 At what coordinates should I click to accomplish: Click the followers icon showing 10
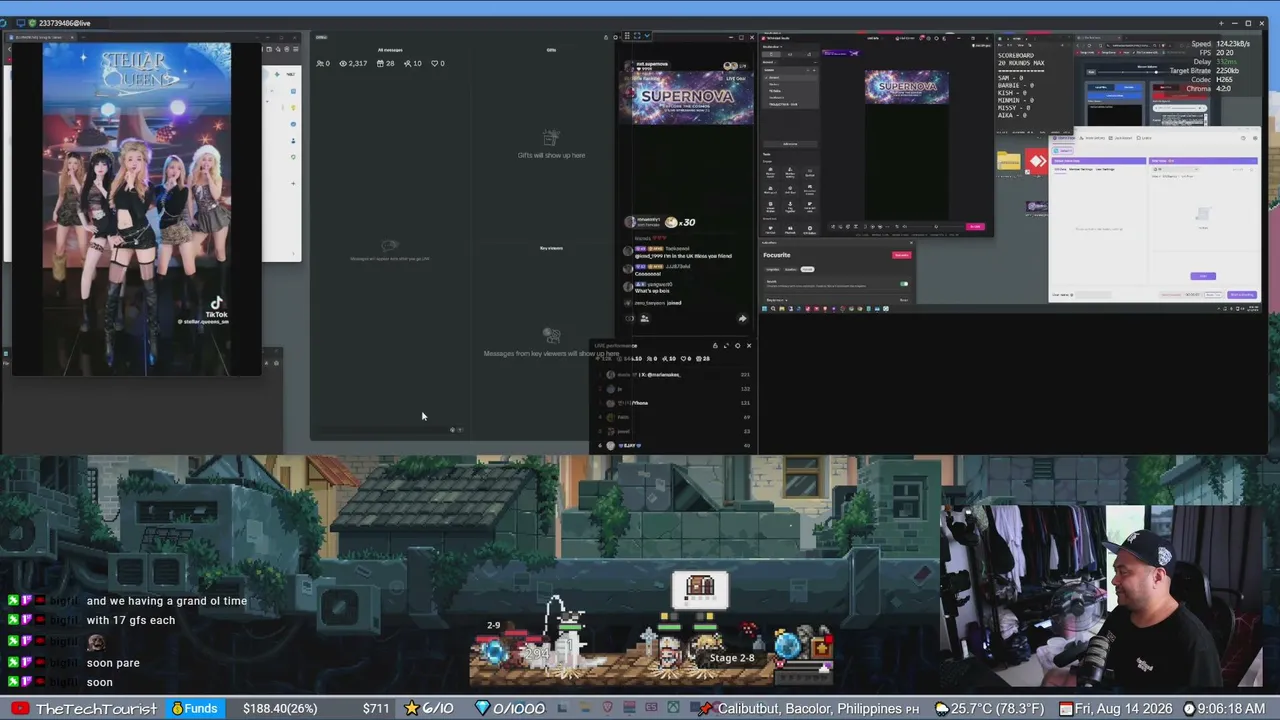pyautogui.click(x=407, y=63)
